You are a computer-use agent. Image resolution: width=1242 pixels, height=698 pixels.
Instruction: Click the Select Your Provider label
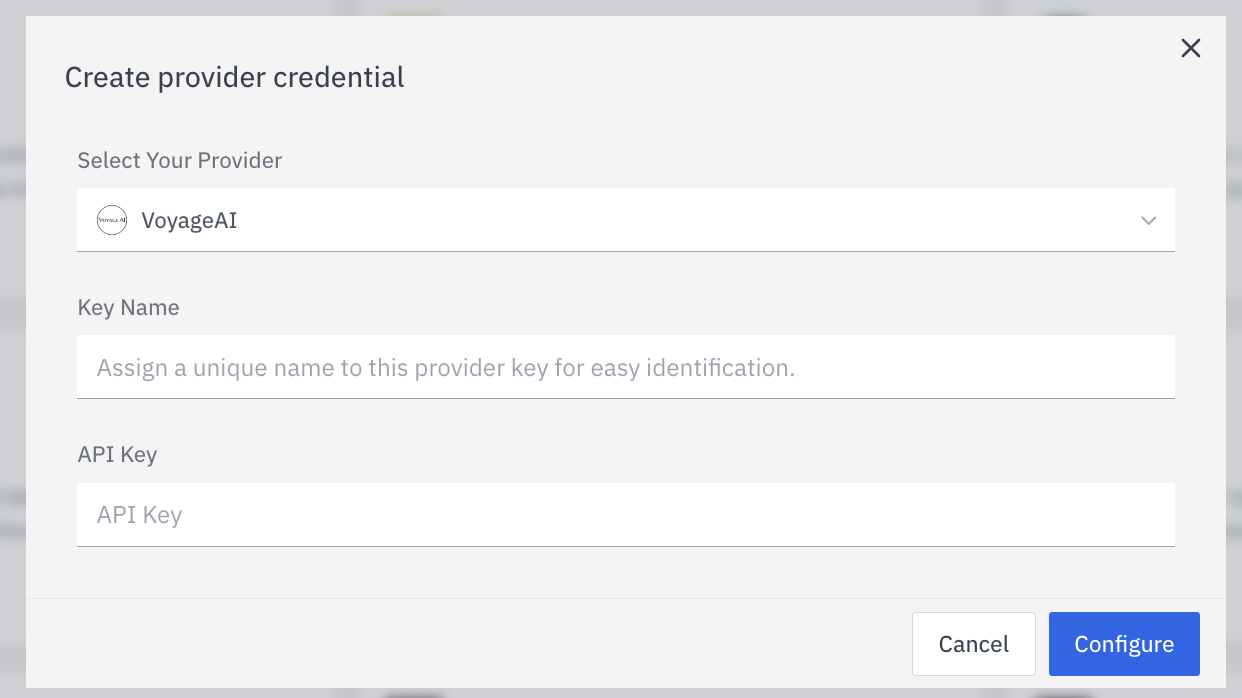(179, 160)
